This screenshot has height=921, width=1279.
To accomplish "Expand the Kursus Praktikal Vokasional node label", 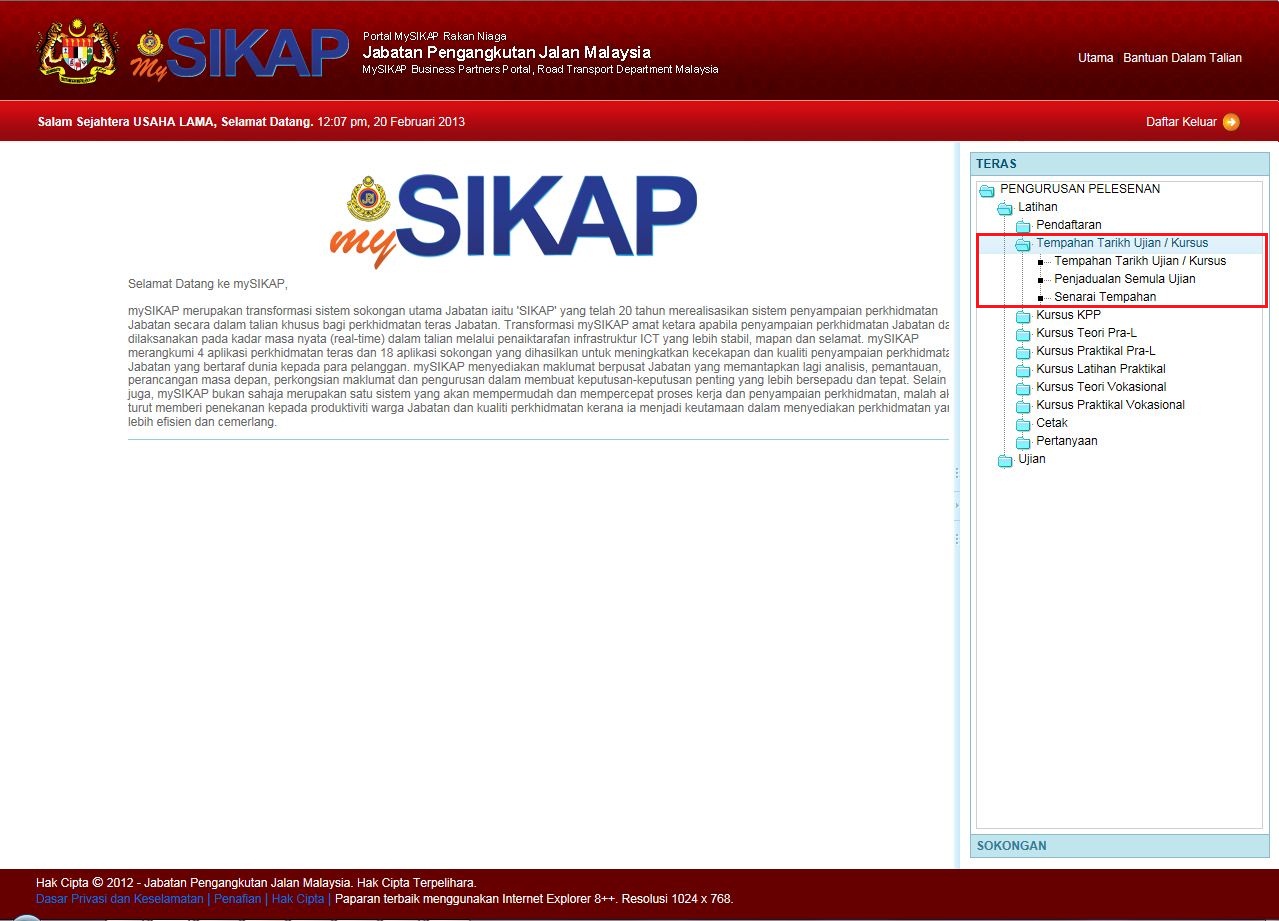I will [1110, 405].
